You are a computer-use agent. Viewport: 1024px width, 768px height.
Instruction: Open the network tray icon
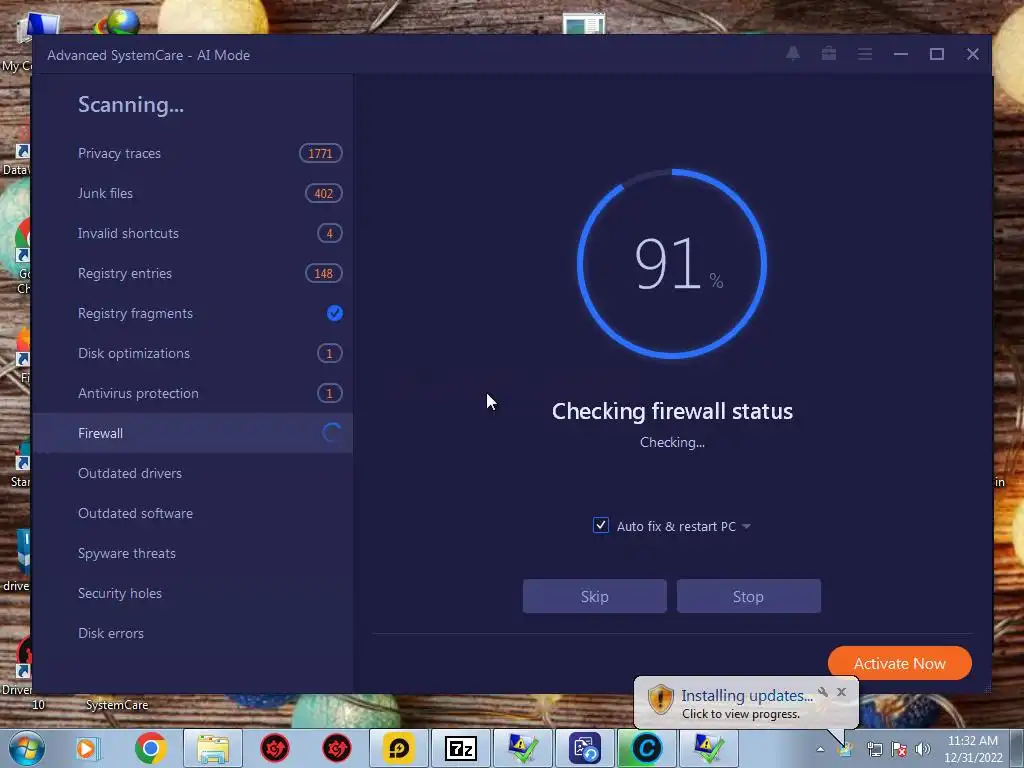tap(874, 749)
